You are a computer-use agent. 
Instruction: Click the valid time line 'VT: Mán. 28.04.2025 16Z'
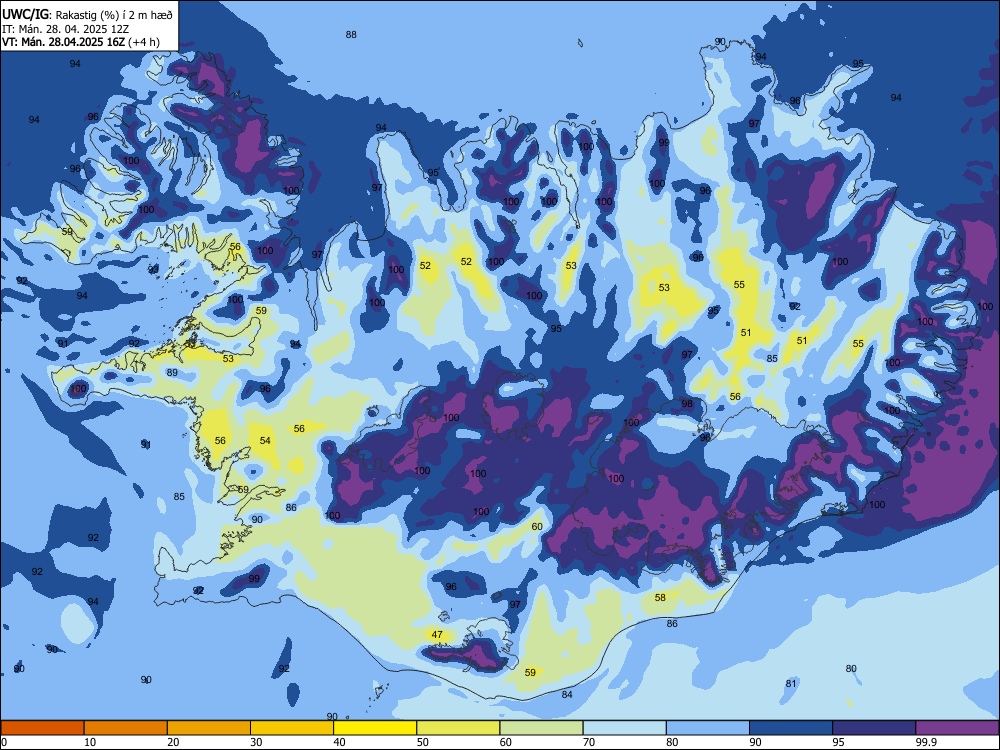pyautogui.click(x=64, y=42)
